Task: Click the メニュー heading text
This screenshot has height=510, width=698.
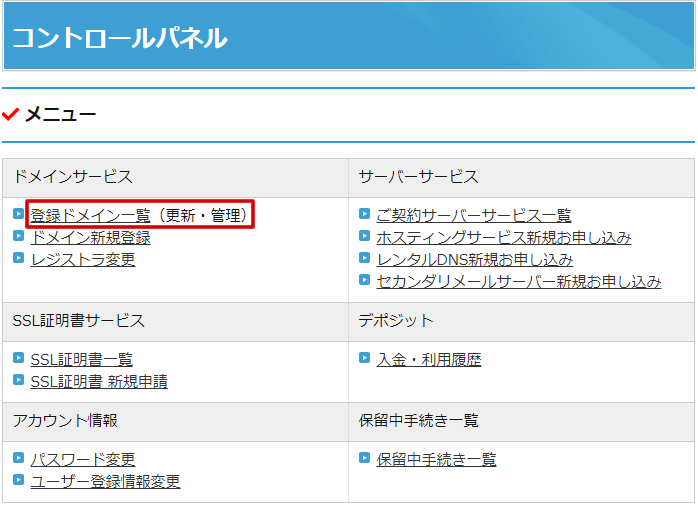Action: coord(60,115)
